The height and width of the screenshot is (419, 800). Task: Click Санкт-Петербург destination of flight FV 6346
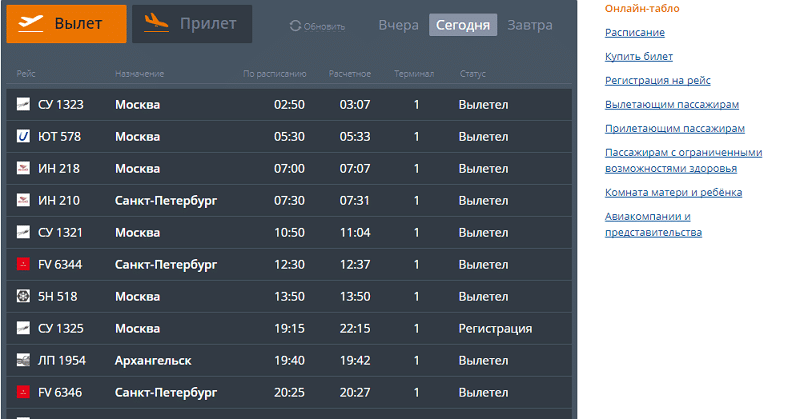click(x=166, y=392)
